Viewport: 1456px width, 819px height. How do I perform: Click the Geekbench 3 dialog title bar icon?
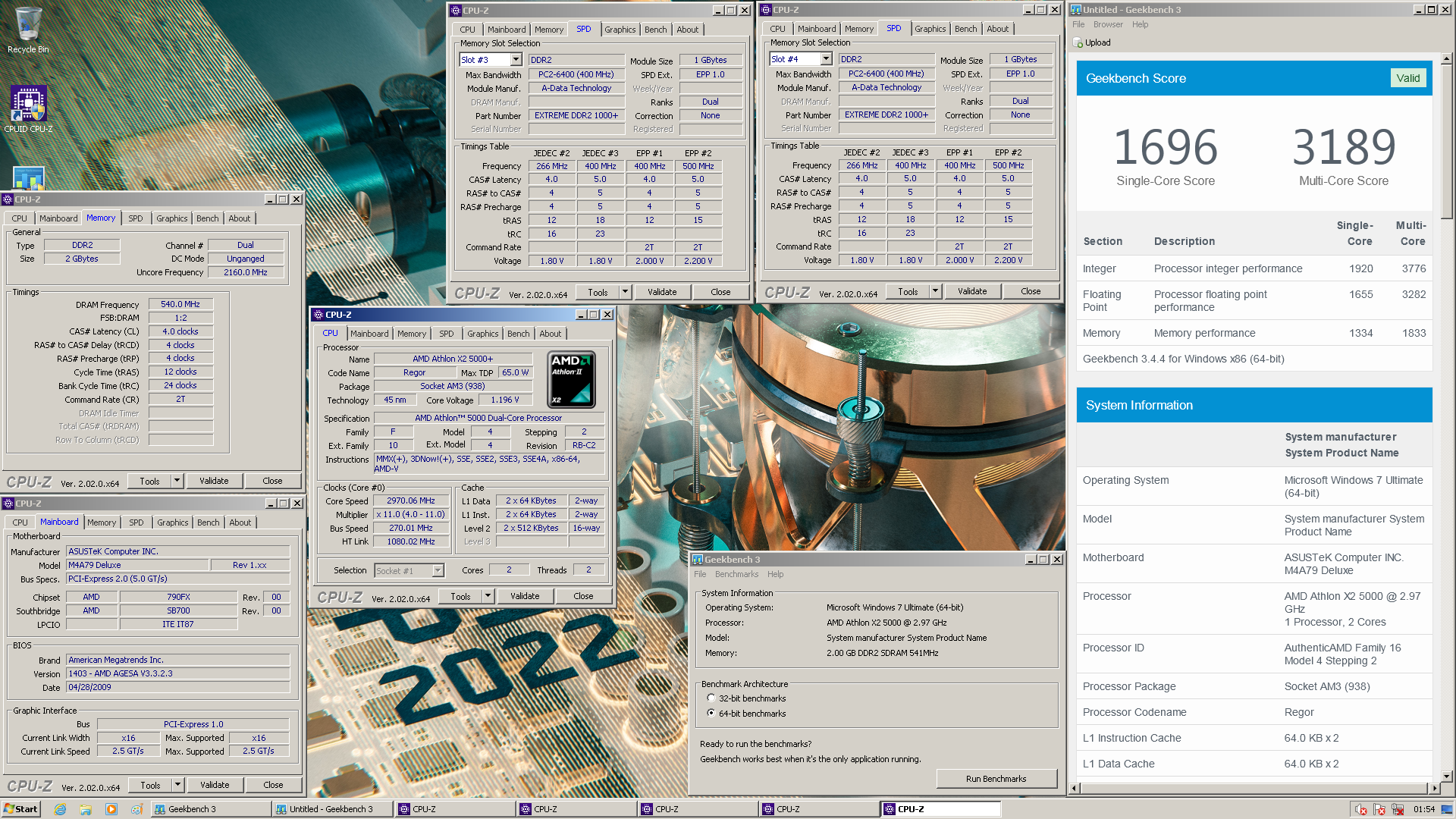[697, 560]
